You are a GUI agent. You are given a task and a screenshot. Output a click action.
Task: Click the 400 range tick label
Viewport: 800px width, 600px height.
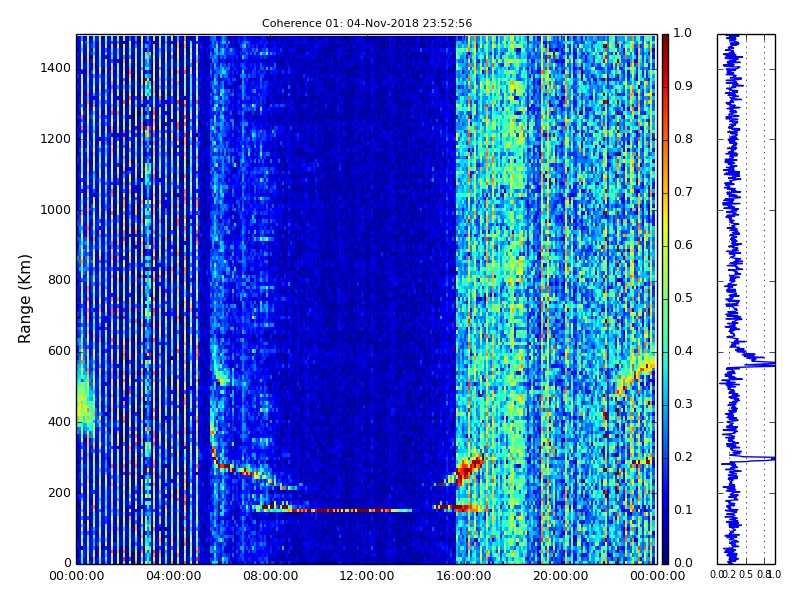[x=60, y=422]
